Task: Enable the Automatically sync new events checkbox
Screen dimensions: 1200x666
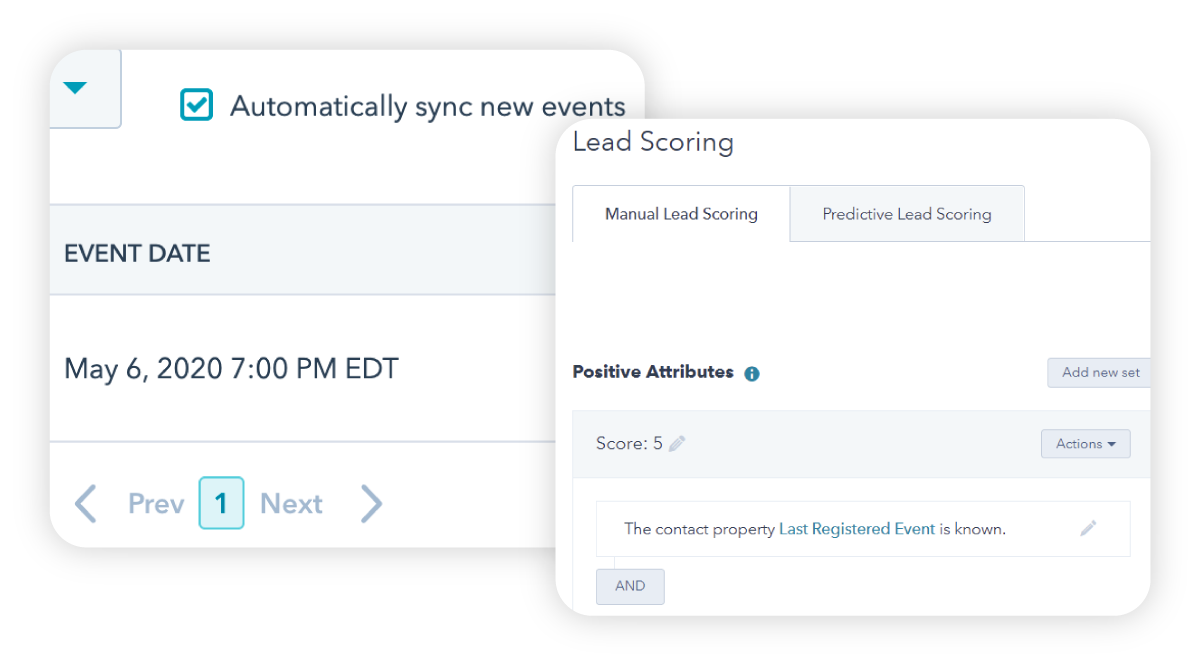Action: 196,105
